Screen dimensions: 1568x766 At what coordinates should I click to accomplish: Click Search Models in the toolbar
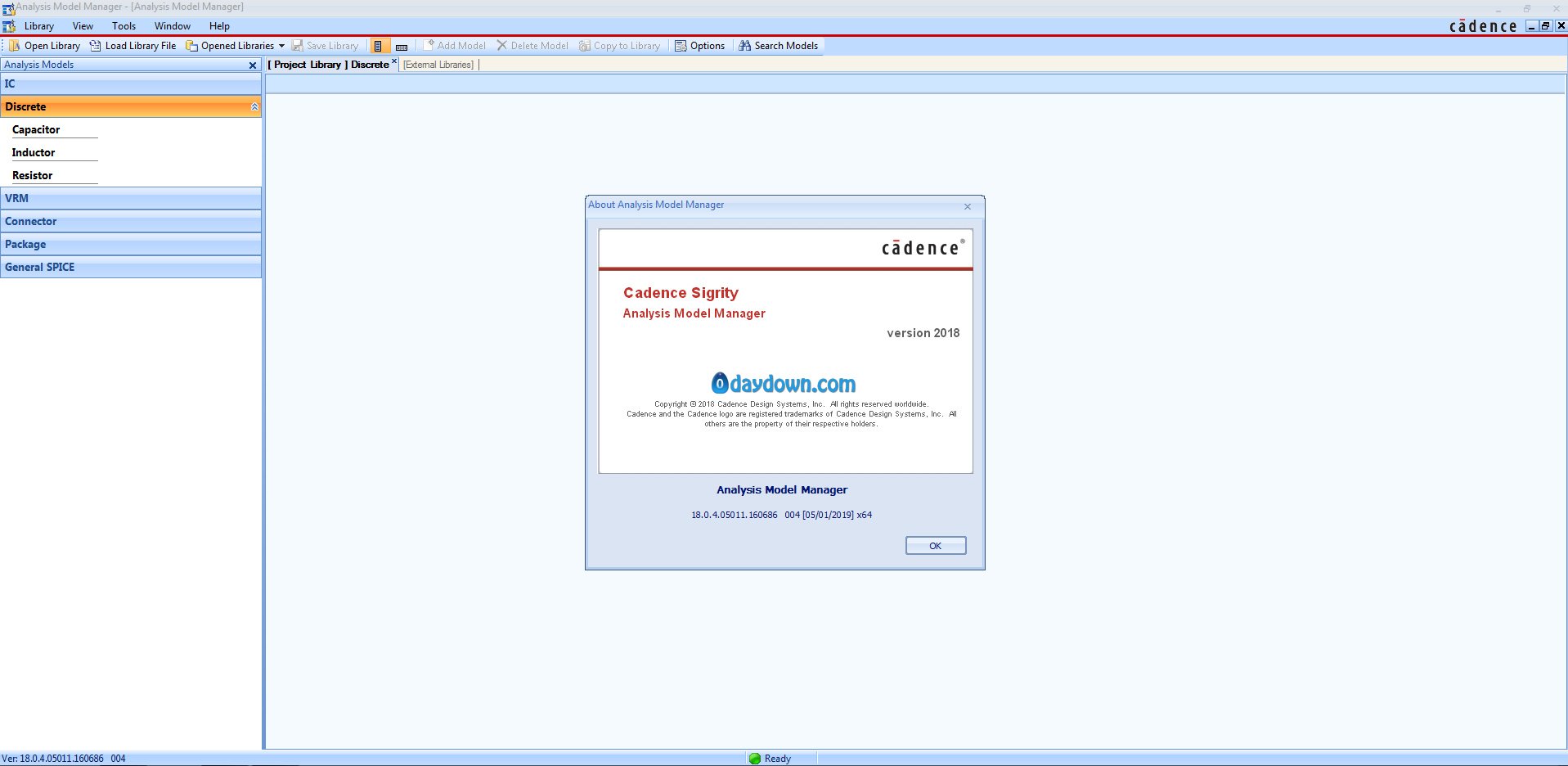point(778,46)
